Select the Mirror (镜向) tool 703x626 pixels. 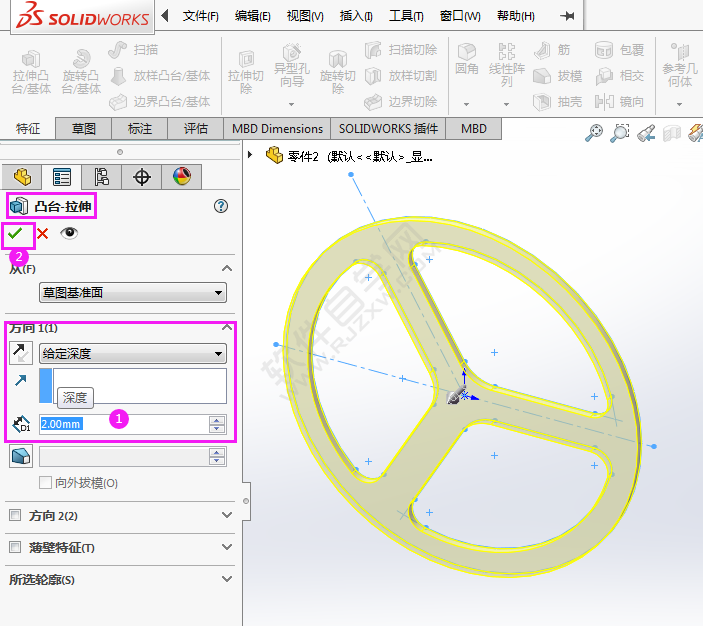pyautogui.click(x=620, y=102)
